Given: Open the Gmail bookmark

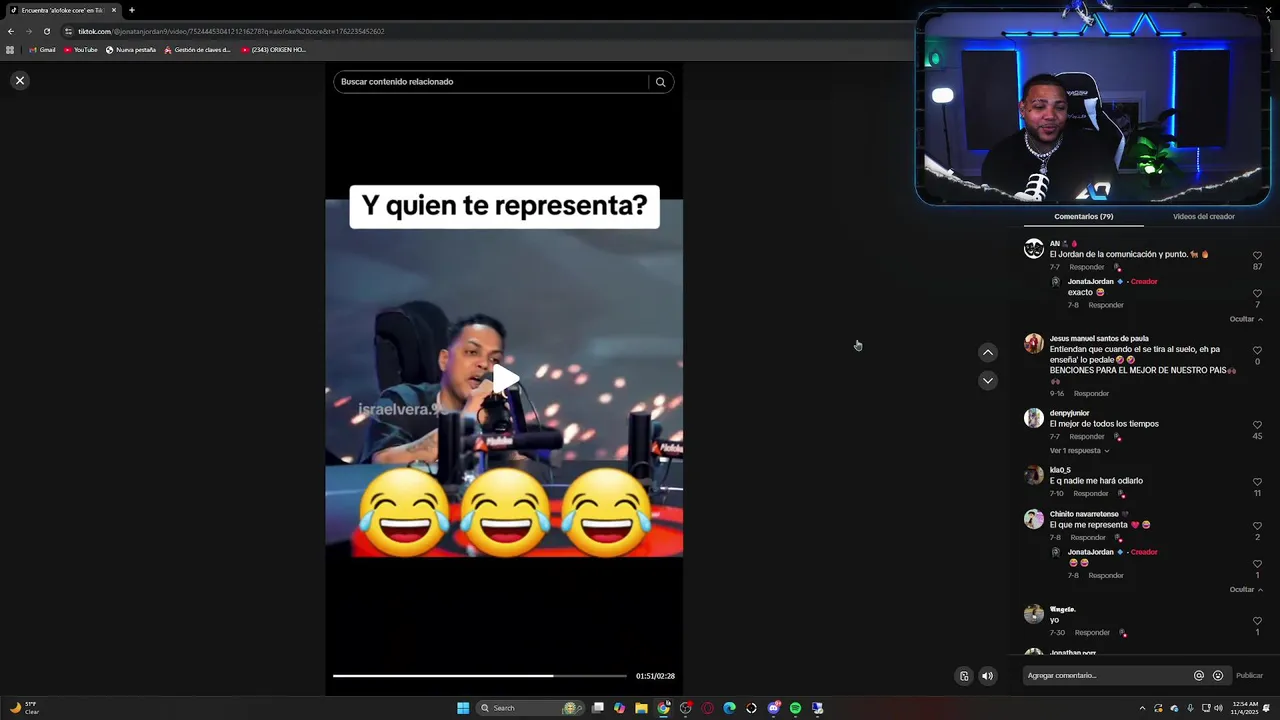Looking at the screenshot, I should 42,50.
